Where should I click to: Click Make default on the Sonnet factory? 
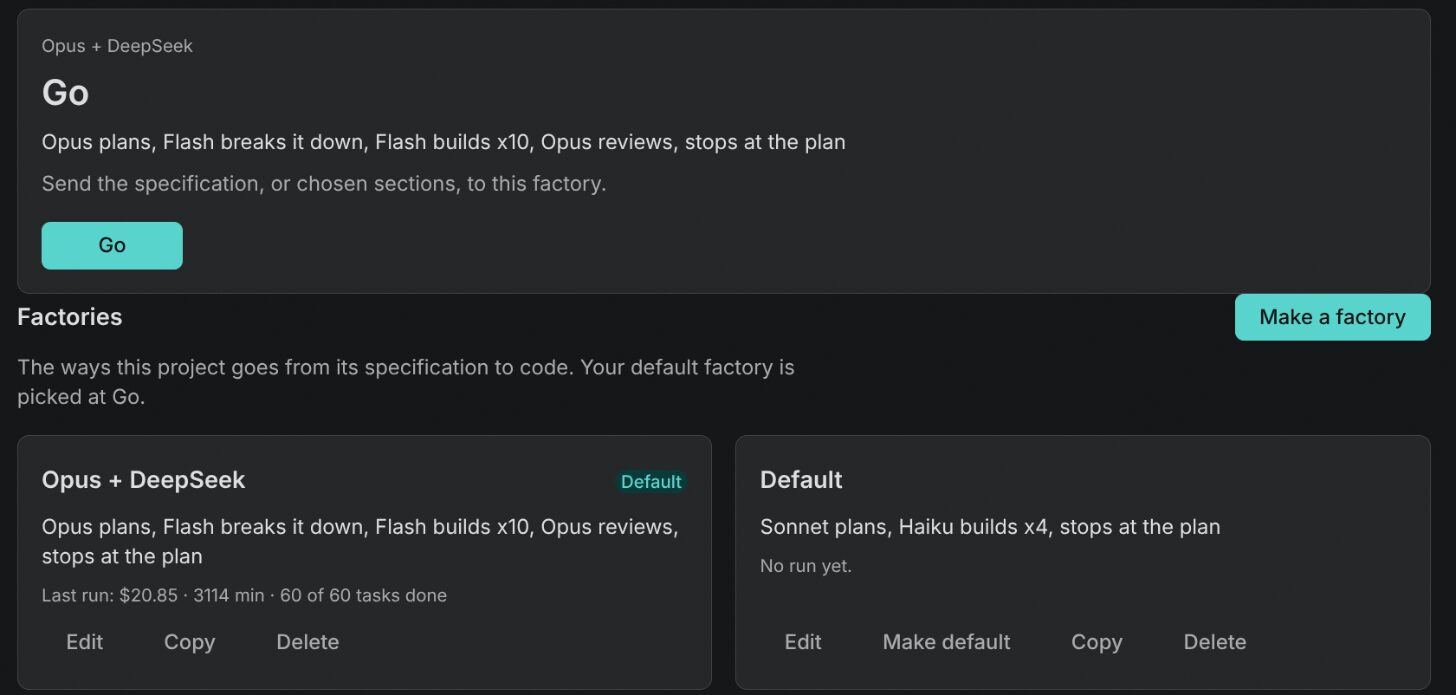point(947,642)
